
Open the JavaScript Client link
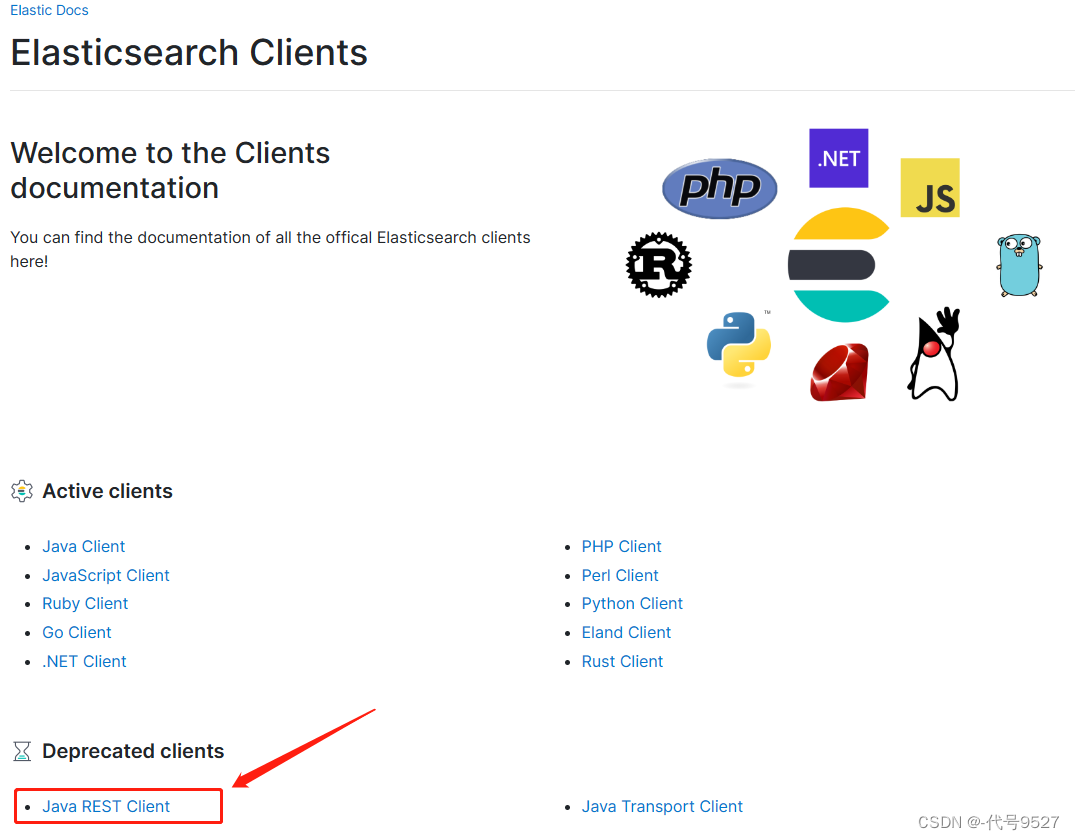[x=106, y=575]
